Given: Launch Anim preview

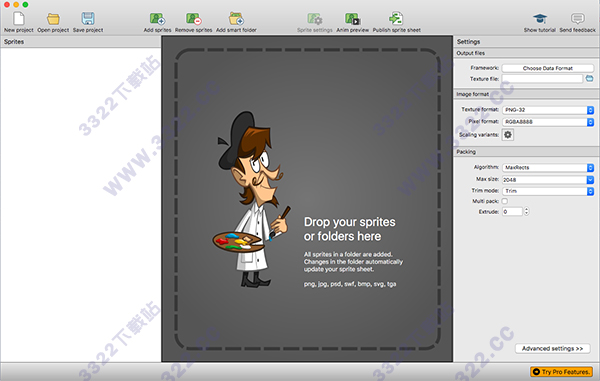Looking at the screenshot, I should 352,22.
